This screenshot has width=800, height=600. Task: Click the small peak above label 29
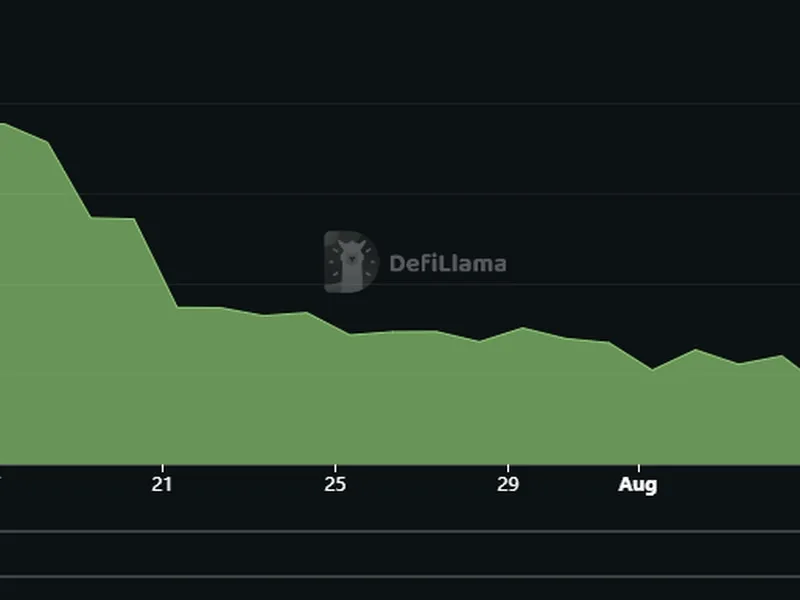click(521, 328)
